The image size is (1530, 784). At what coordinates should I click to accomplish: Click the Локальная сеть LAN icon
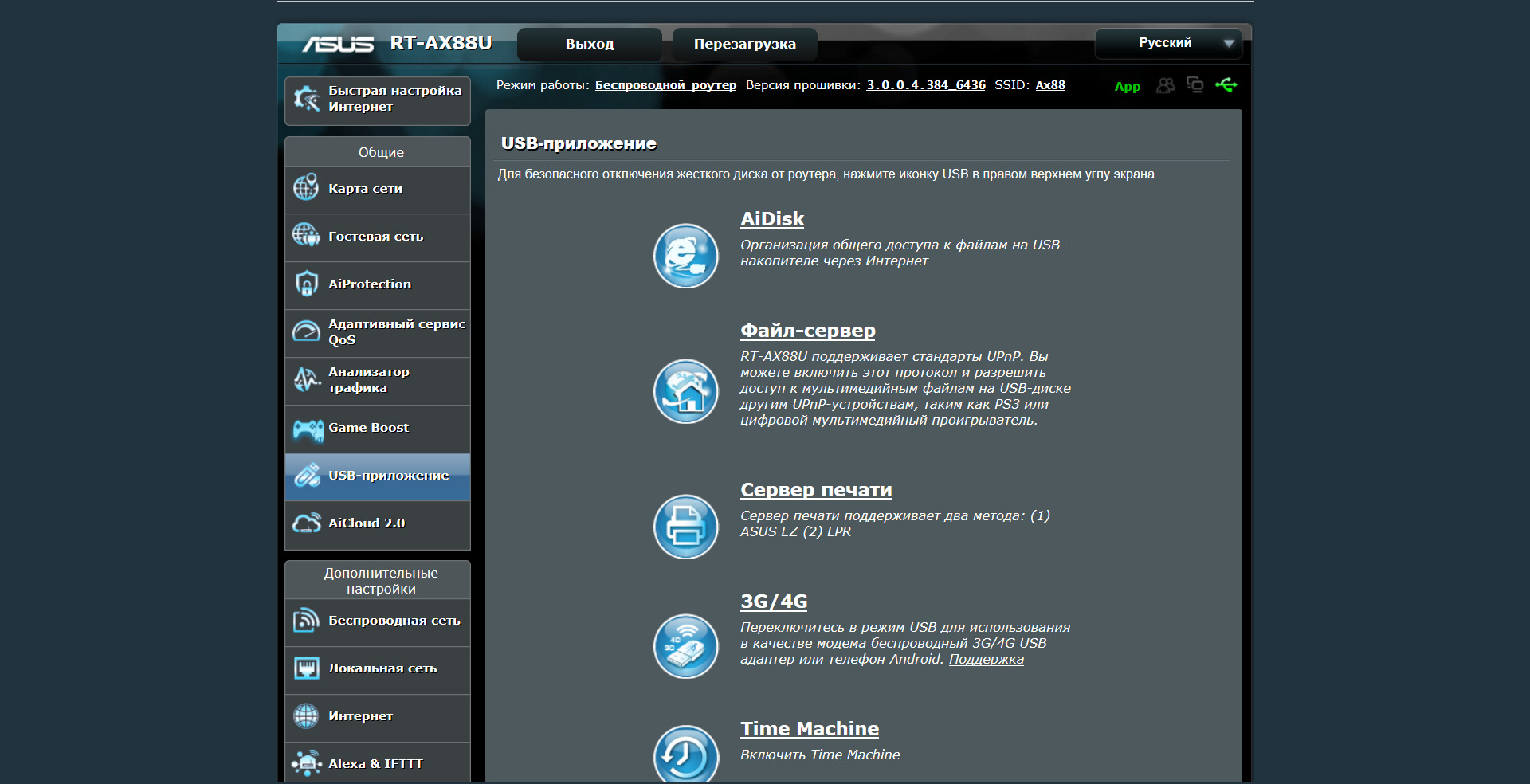[306, 668]
